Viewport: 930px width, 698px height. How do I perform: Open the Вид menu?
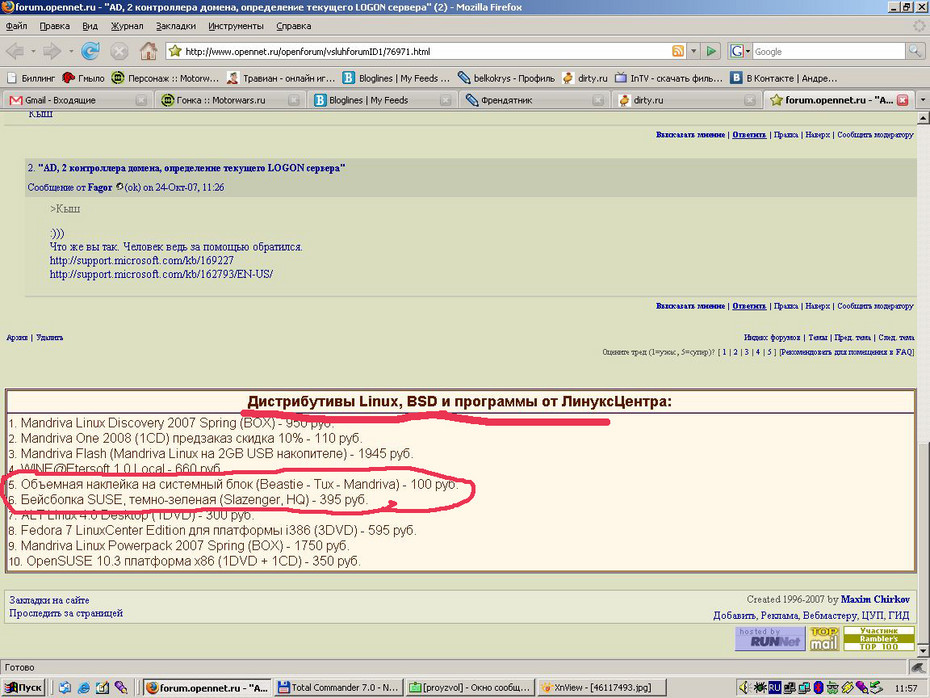pos(90,26)
